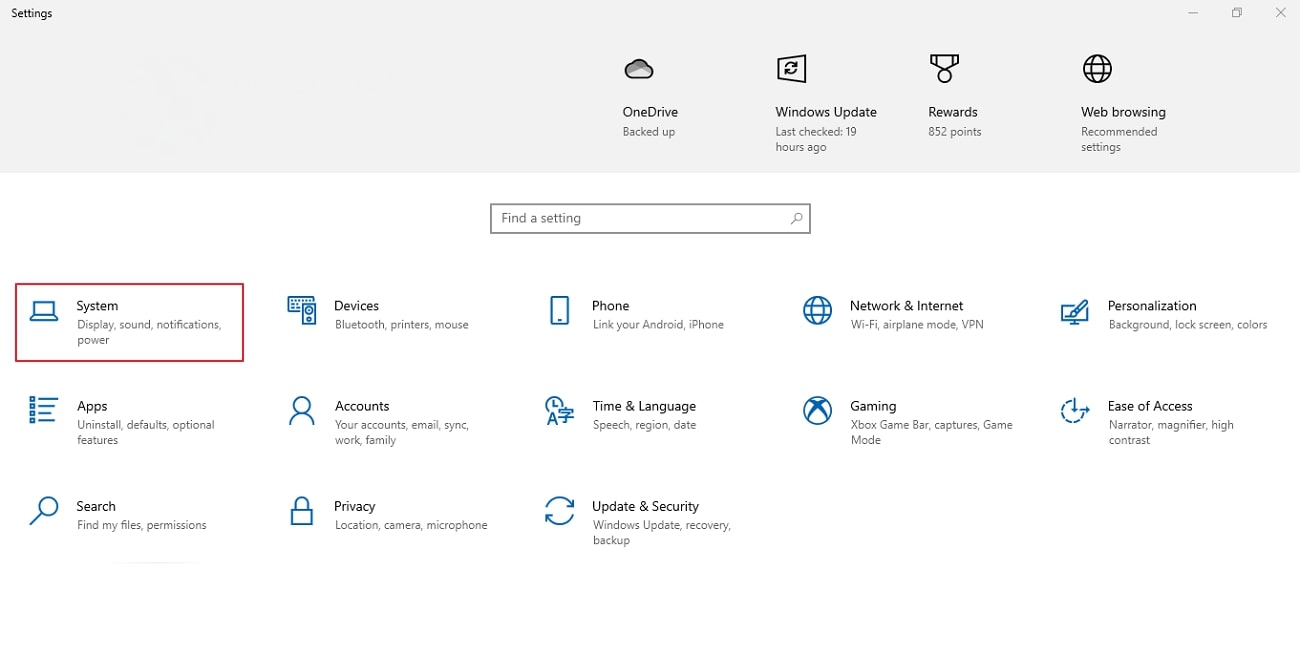Click the search magnifier icon
The width and height of the screenshot is (1300, 654).
pos(796,218)
